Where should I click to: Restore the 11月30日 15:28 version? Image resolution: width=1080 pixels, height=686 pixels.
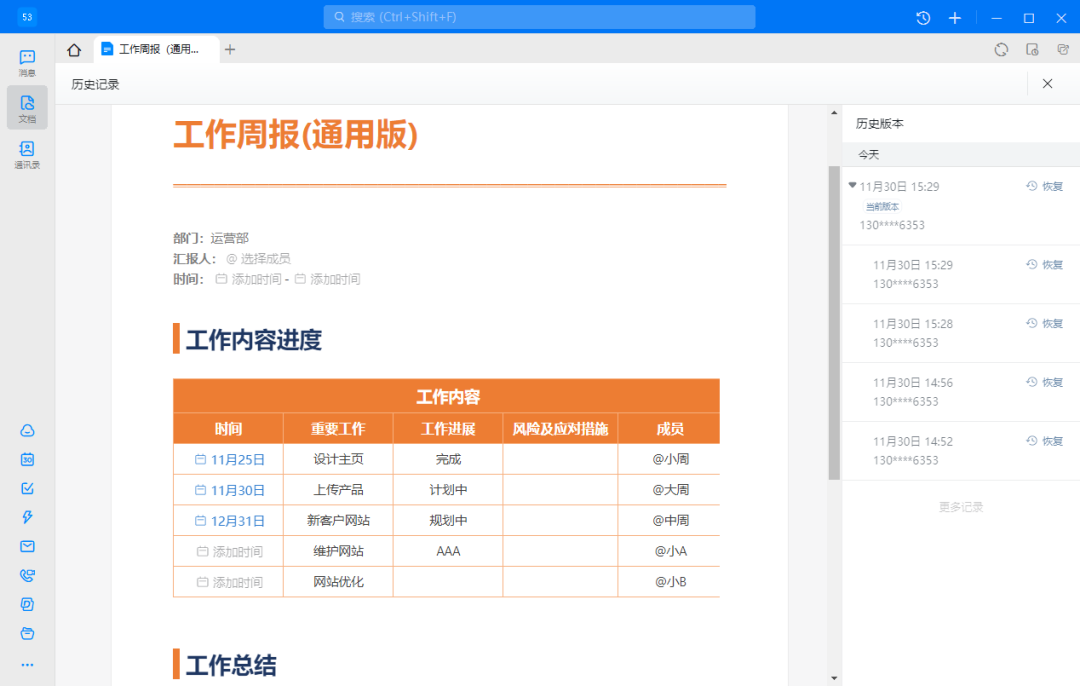coord(1044,323)
